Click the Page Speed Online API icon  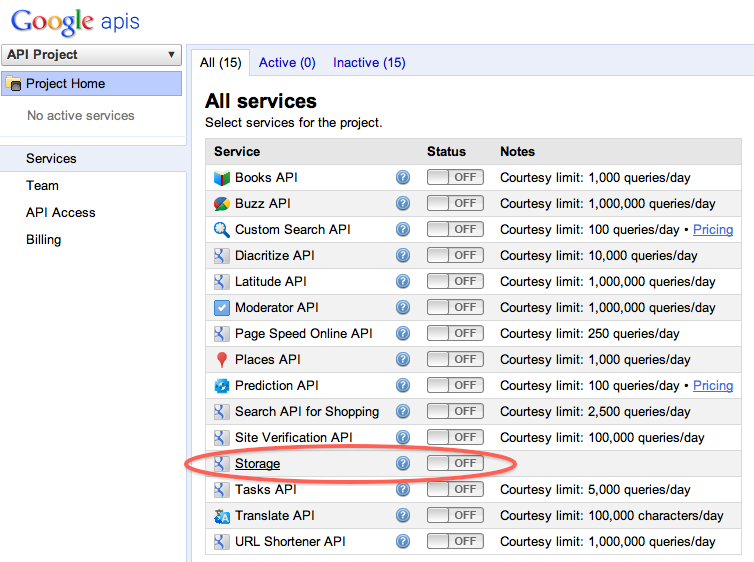[220, 334]
